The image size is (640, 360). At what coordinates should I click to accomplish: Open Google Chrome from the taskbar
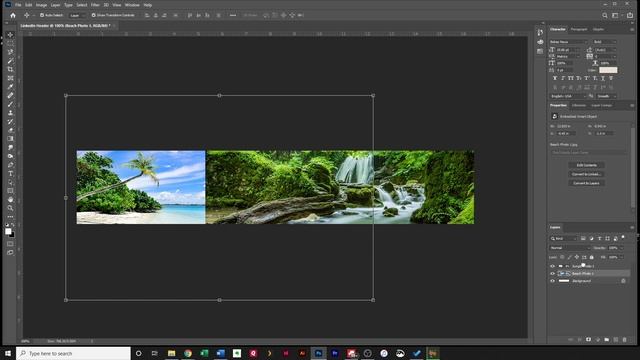pyautogui.click(x=188, y=353)
